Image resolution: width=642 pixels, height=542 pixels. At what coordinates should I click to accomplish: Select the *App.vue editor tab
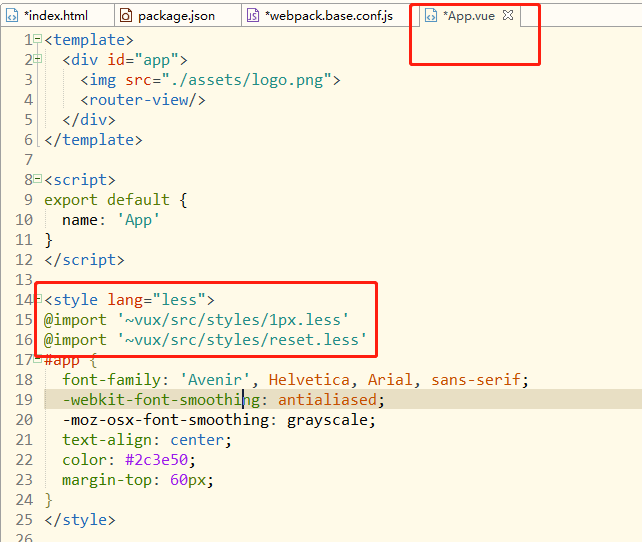click(468, 16)
